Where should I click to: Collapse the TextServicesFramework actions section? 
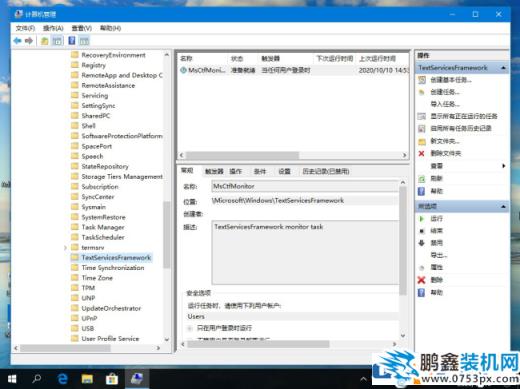[x=503, y=68]
